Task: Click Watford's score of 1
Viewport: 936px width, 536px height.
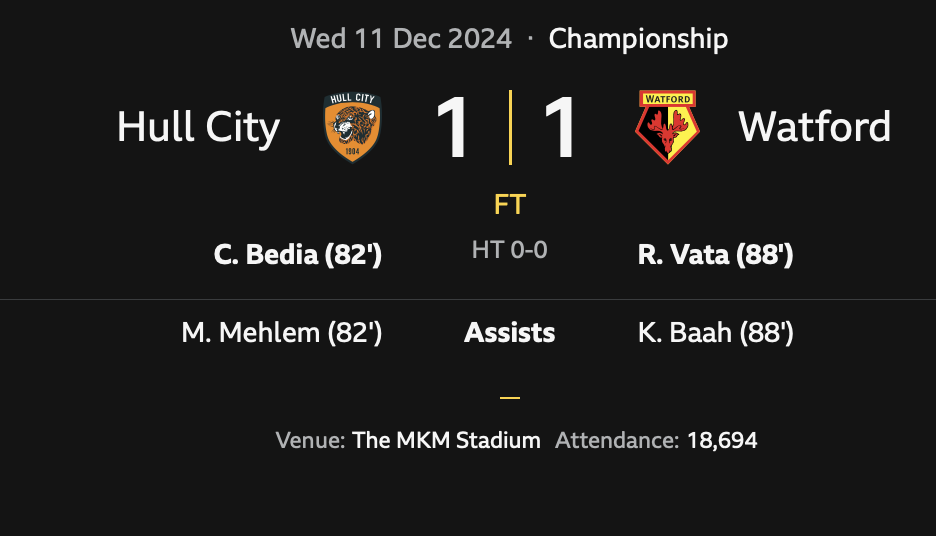Action: (x=561, y=127)
